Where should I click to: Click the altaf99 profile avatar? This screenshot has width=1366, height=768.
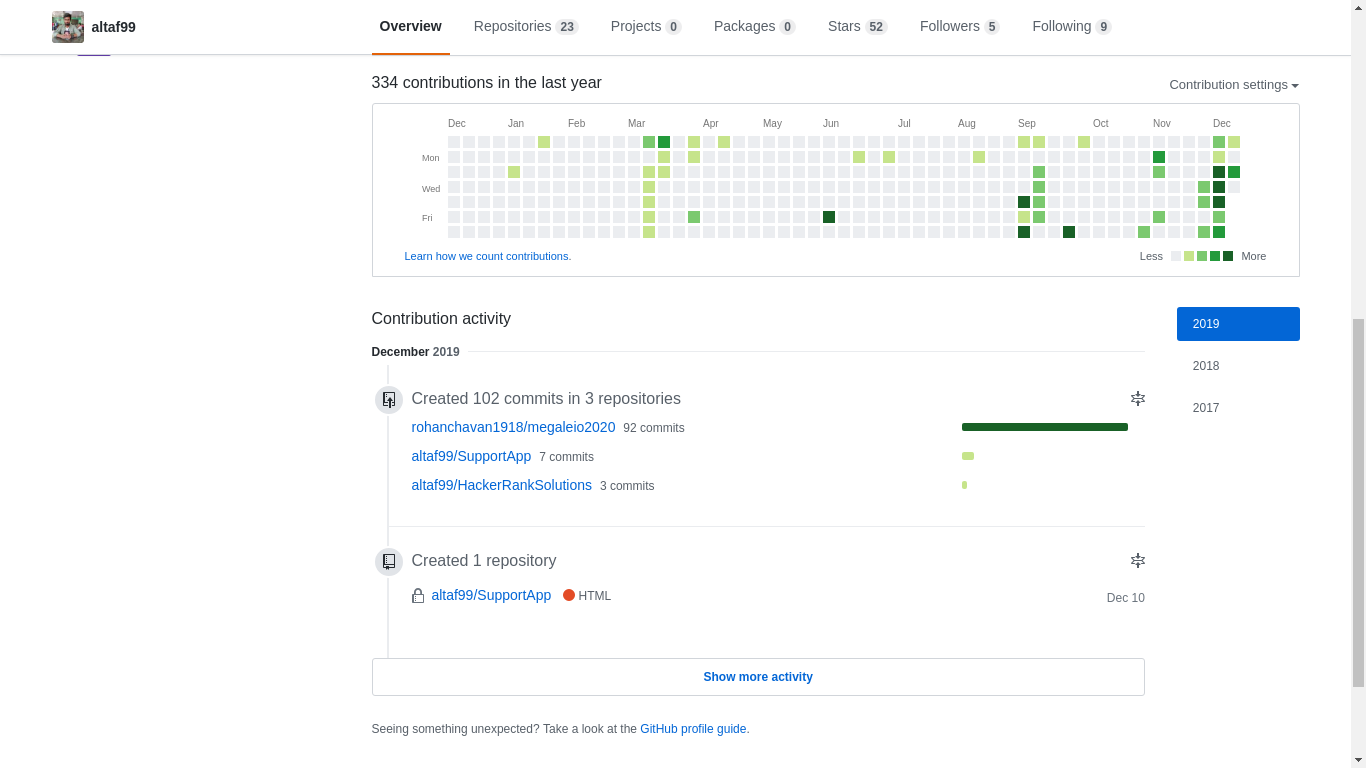tap(68, 27)
